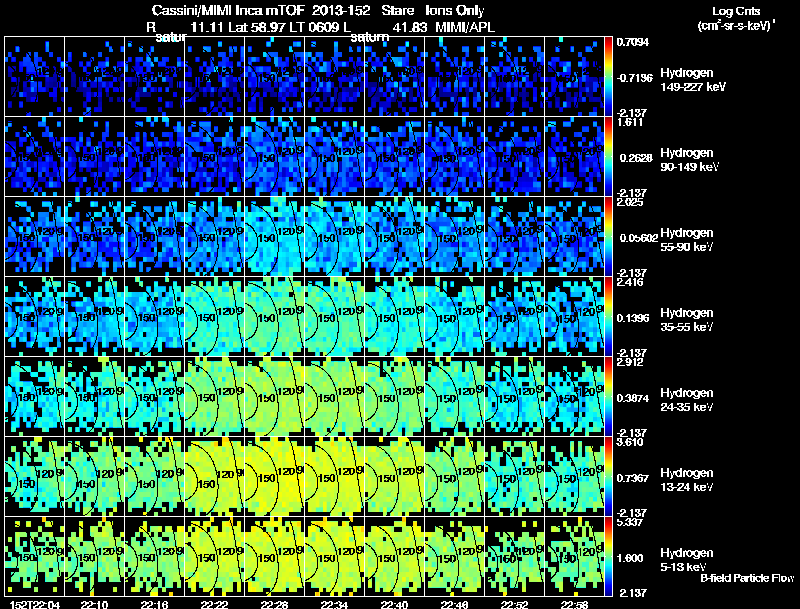
Task: Open the 55-90 keV panel at 22:22
Action: [x=214, y=237]
